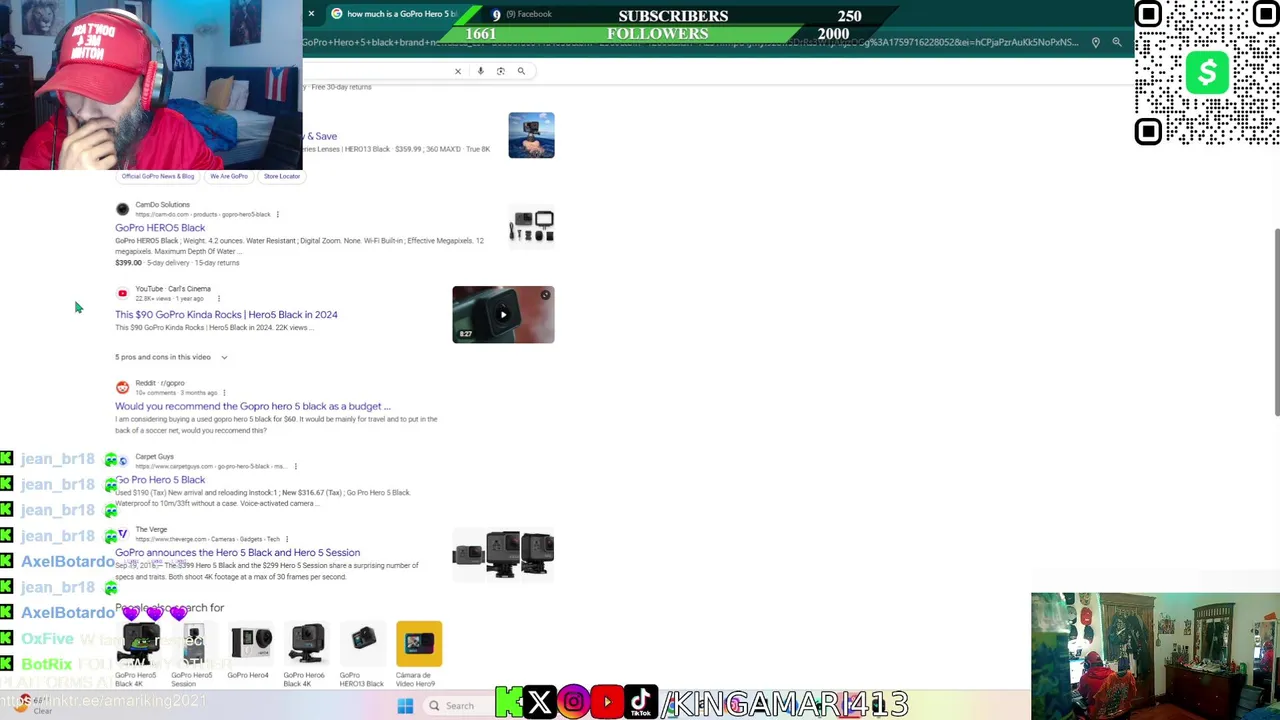
Task: Open 'This $90 GoPro Kinda Rocks' video link
Action: [x=226, y=314]
